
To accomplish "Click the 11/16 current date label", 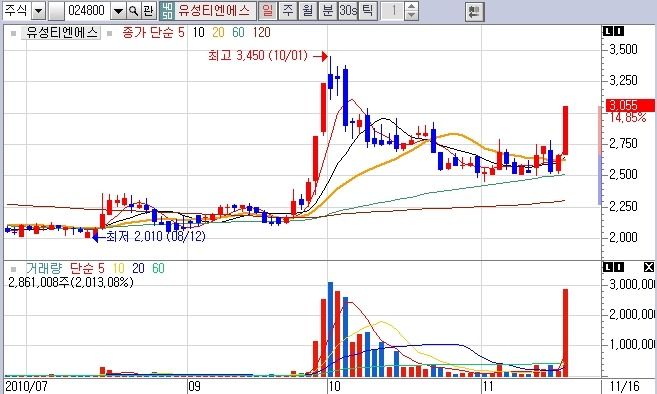I will 625,386.
